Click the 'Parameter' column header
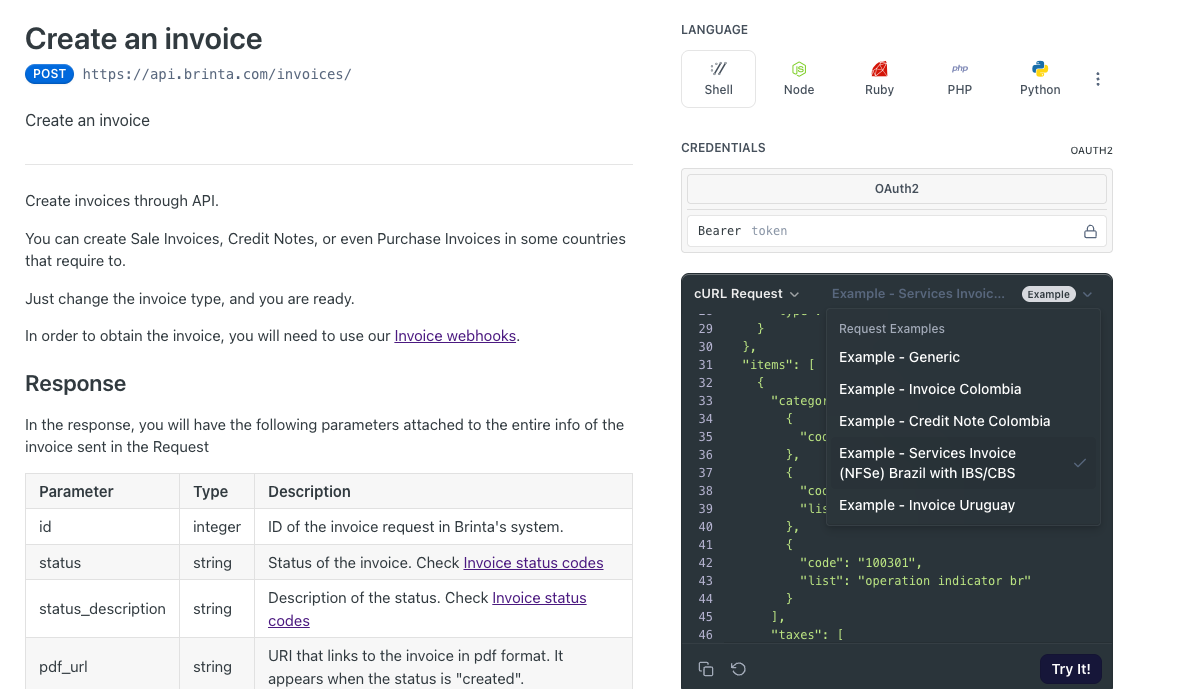Image resolution: width=1180 pixels, height=689 pixels. [102, 491]
